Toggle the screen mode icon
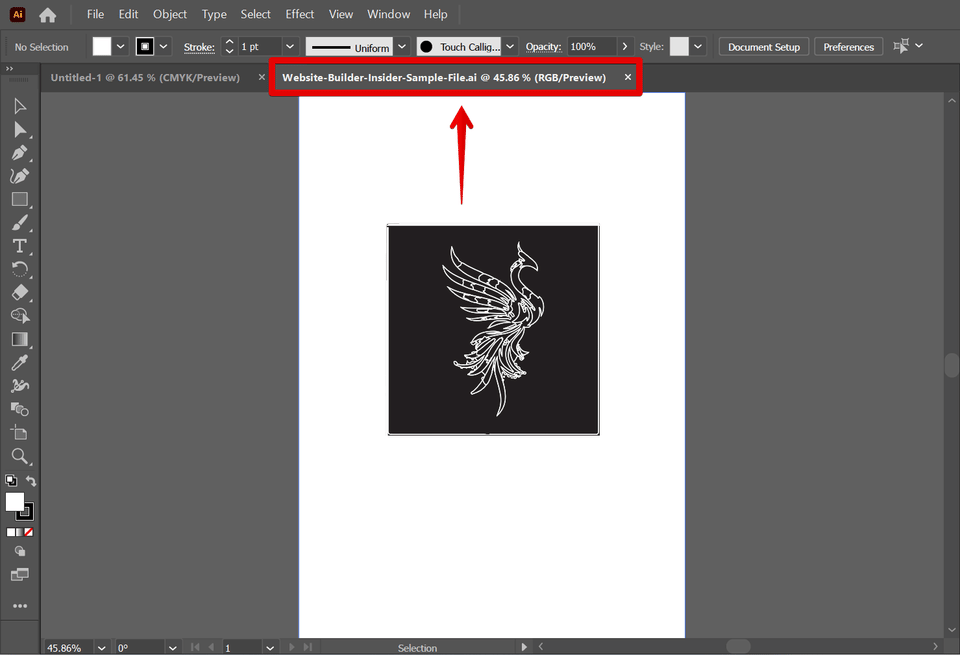 (19, 576)
